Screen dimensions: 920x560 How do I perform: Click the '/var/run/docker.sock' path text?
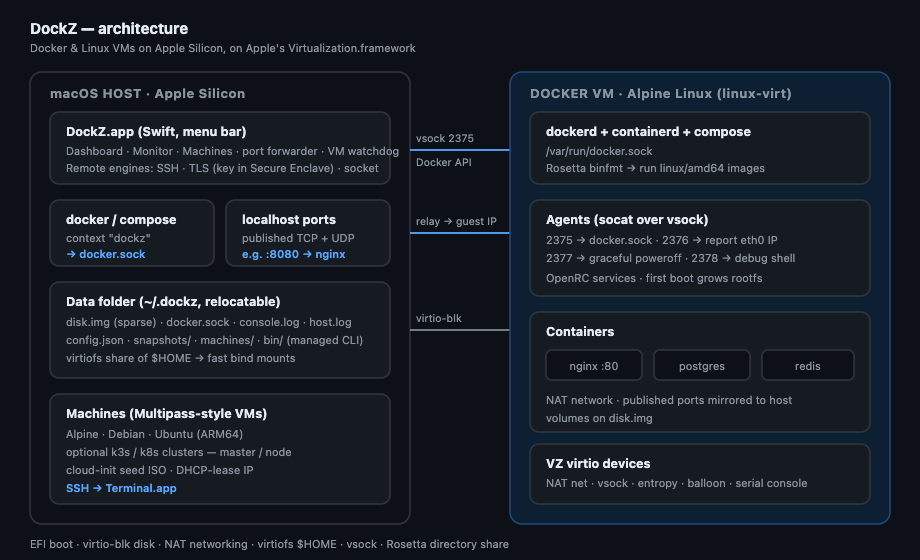coord(599,151)
